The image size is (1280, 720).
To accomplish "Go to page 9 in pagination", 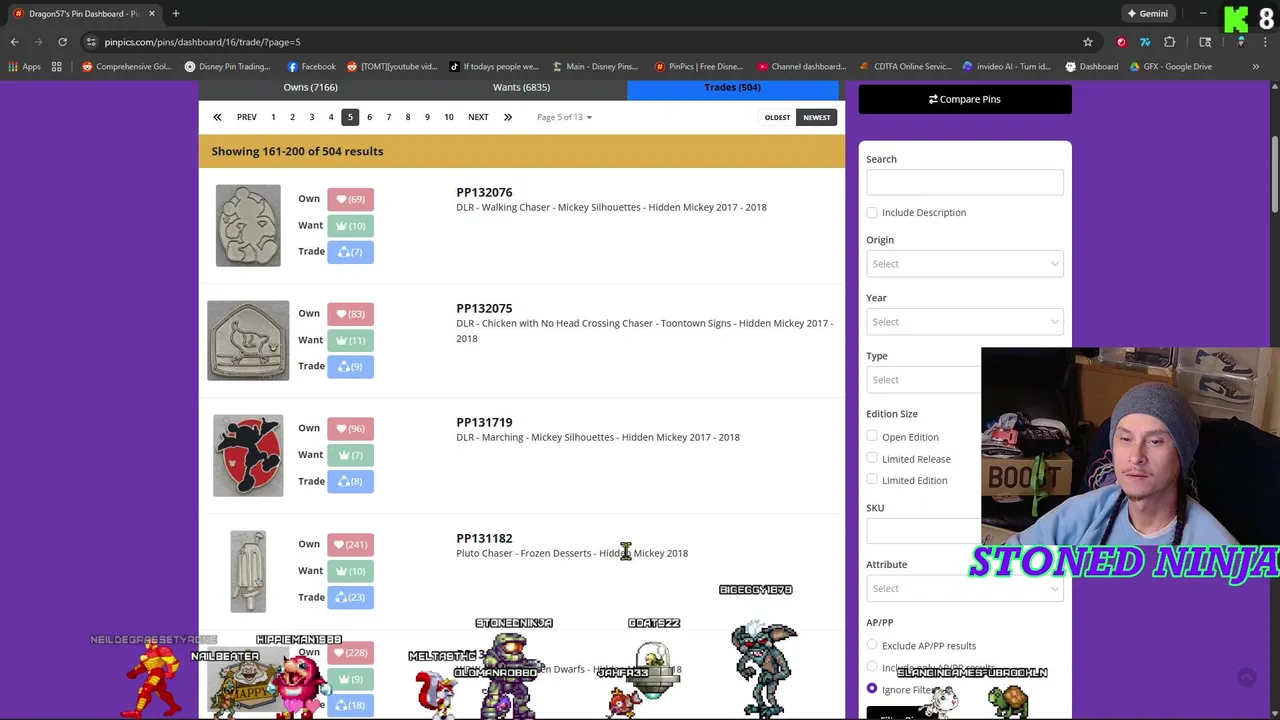I will tap(427, 117).
